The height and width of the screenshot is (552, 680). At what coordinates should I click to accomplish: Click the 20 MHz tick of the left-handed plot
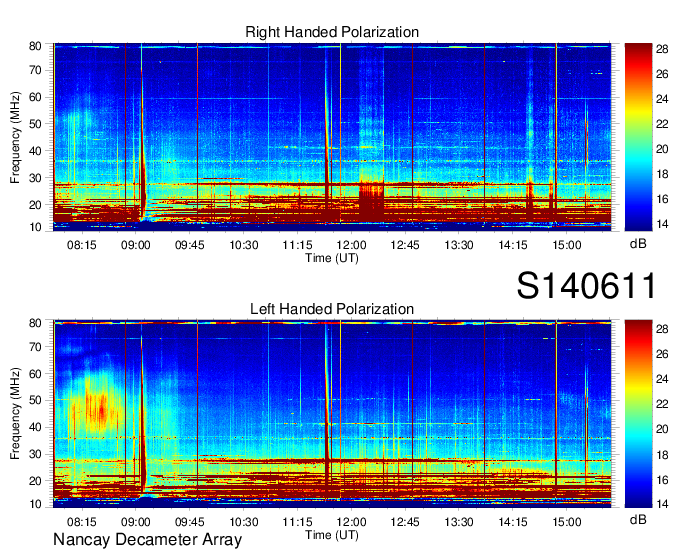(35, 481)
